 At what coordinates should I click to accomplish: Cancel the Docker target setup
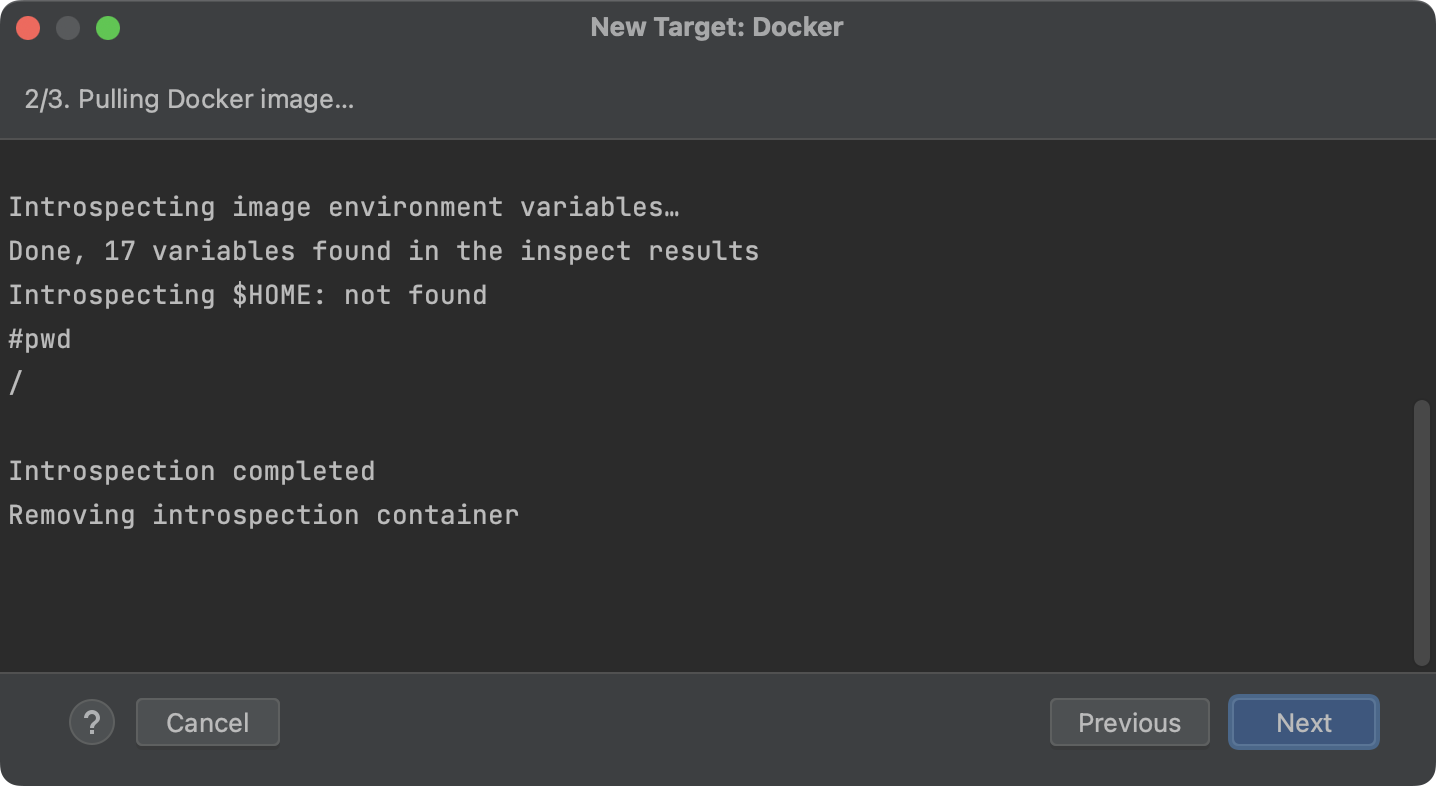pyautogui.click(x=207, y=722)
